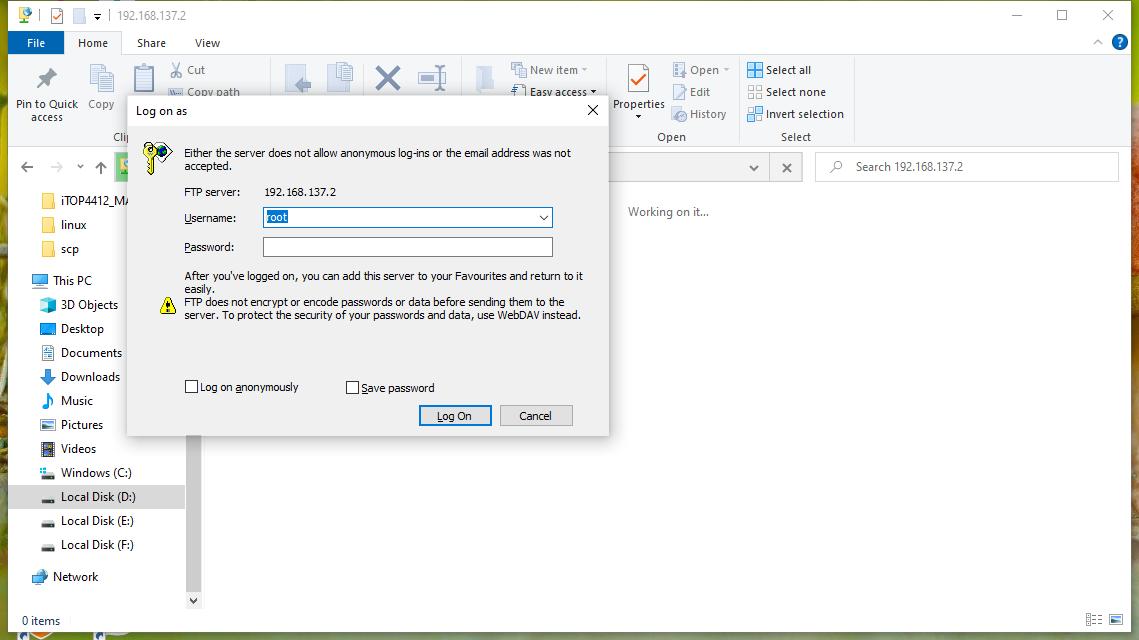The image size is (1139, 640).
Task: Tick the Save password checkbox
Action: pyautogui.click(x=352, y=388)
